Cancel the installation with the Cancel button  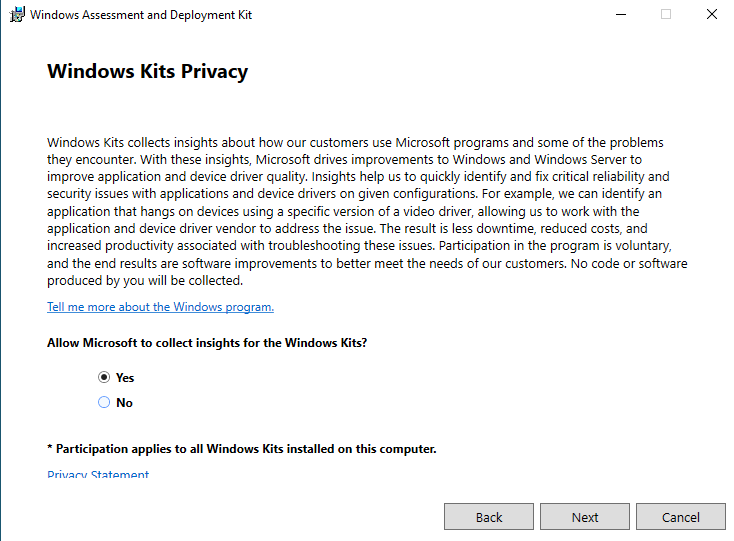tap(681, 517)
